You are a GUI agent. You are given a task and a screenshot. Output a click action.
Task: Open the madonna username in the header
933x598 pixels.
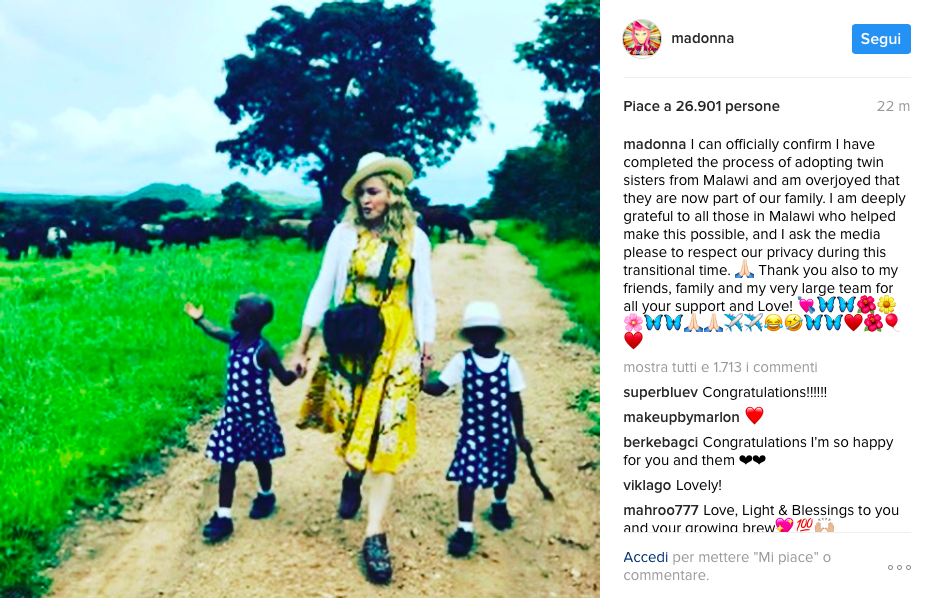(702, 38)
